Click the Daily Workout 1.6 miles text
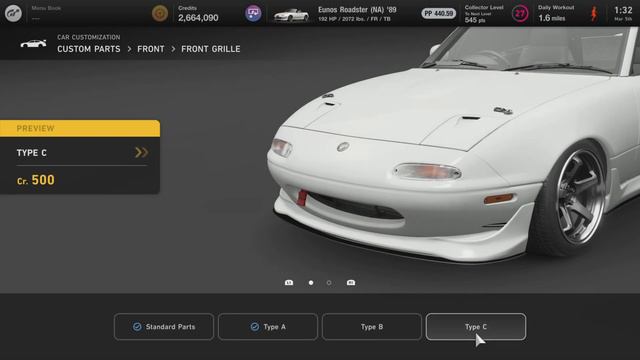 click(x=552, y=18)
